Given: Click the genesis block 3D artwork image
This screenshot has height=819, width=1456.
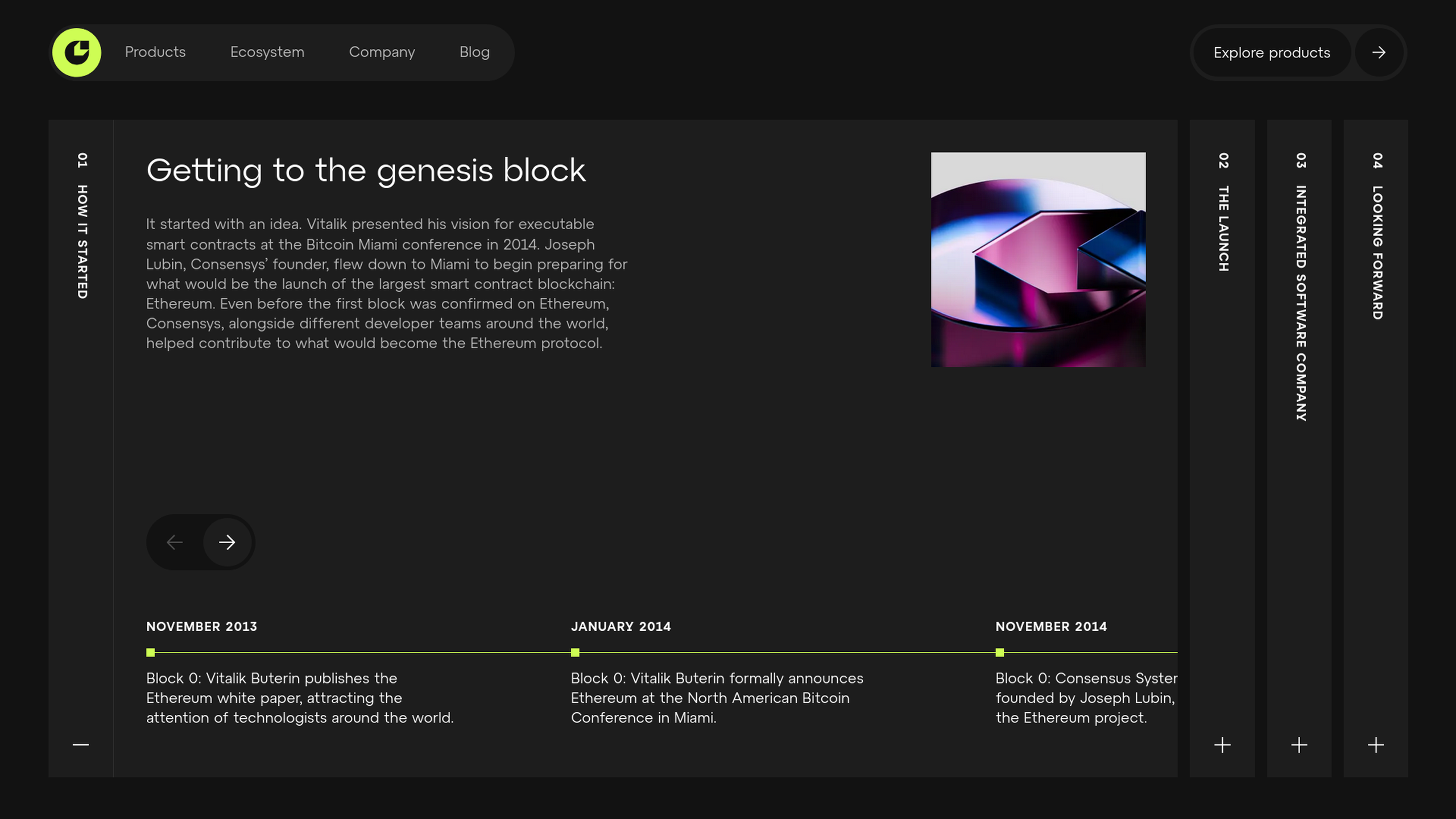Looking at the screenshot, I should pos(1038,259).
